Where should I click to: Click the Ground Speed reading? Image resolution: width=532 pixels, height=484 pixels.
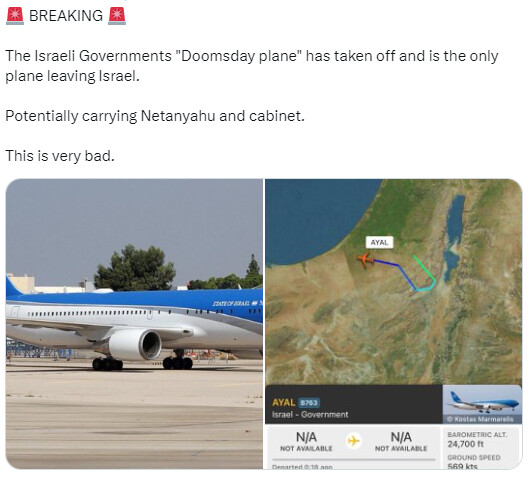[x=474, y=462]
